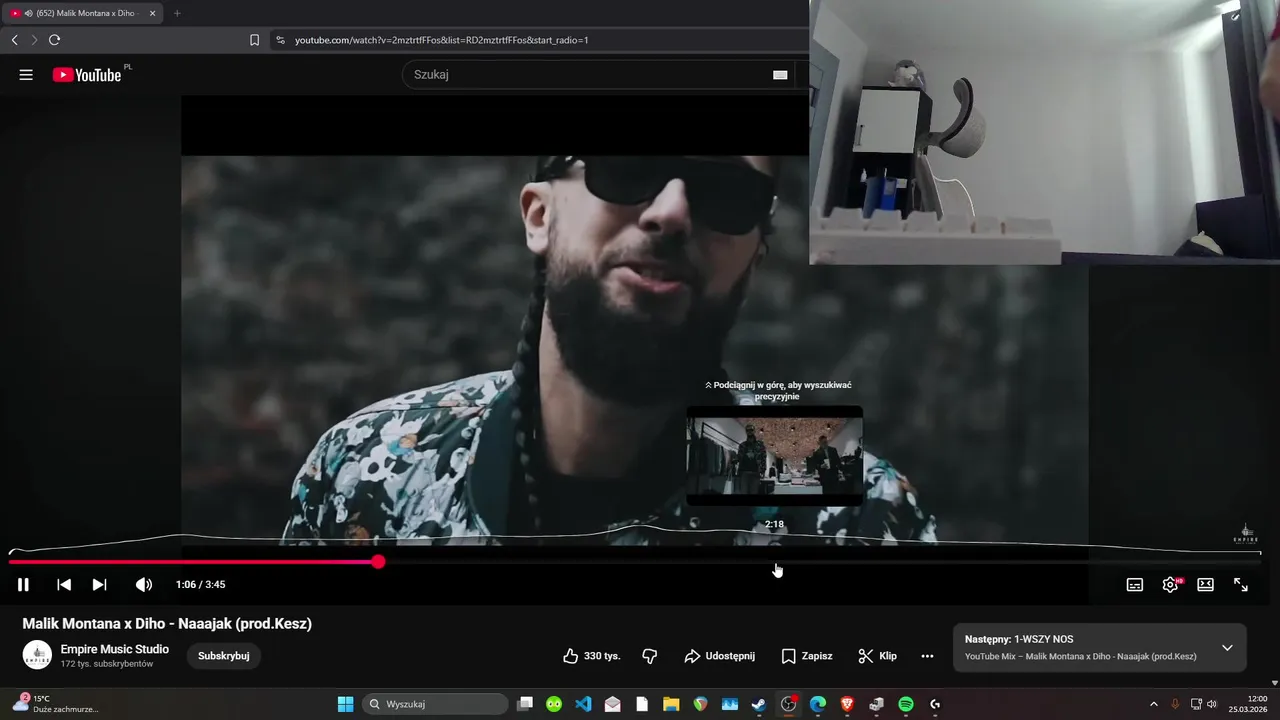Go forward in browser history
Viewport: 1280px width, 720px height.
click(34, 40)
